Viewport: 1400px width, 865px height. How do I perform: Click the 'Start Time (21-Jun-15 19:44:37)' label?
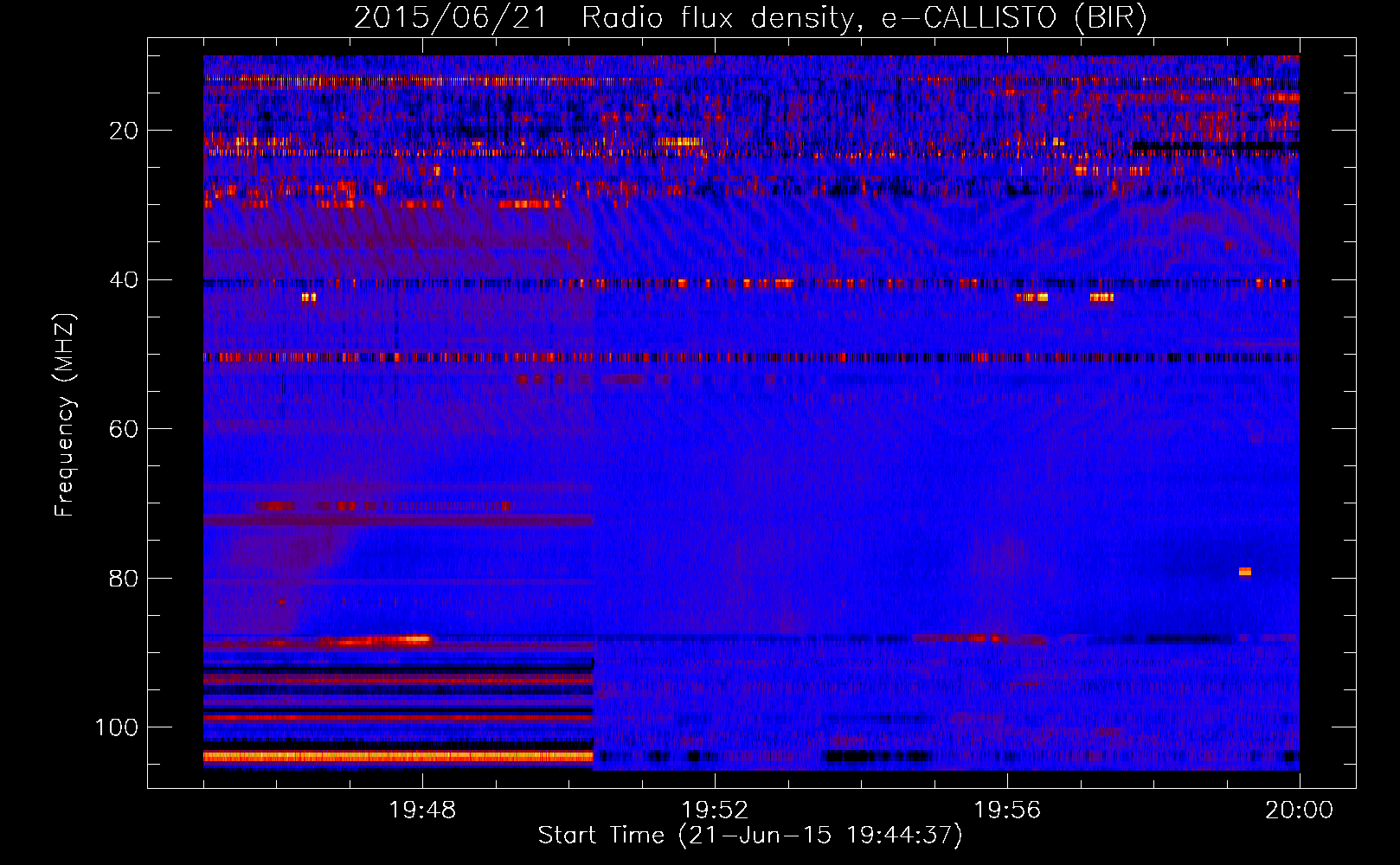point(750,836)
